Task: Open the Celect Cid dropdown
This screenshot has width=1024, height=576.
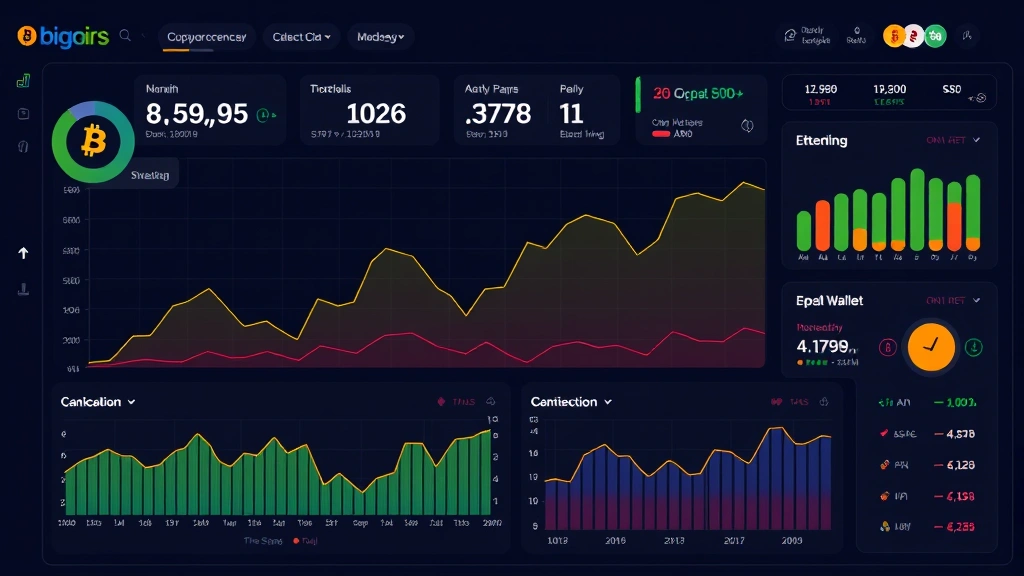Action: [x=300, y=36]
